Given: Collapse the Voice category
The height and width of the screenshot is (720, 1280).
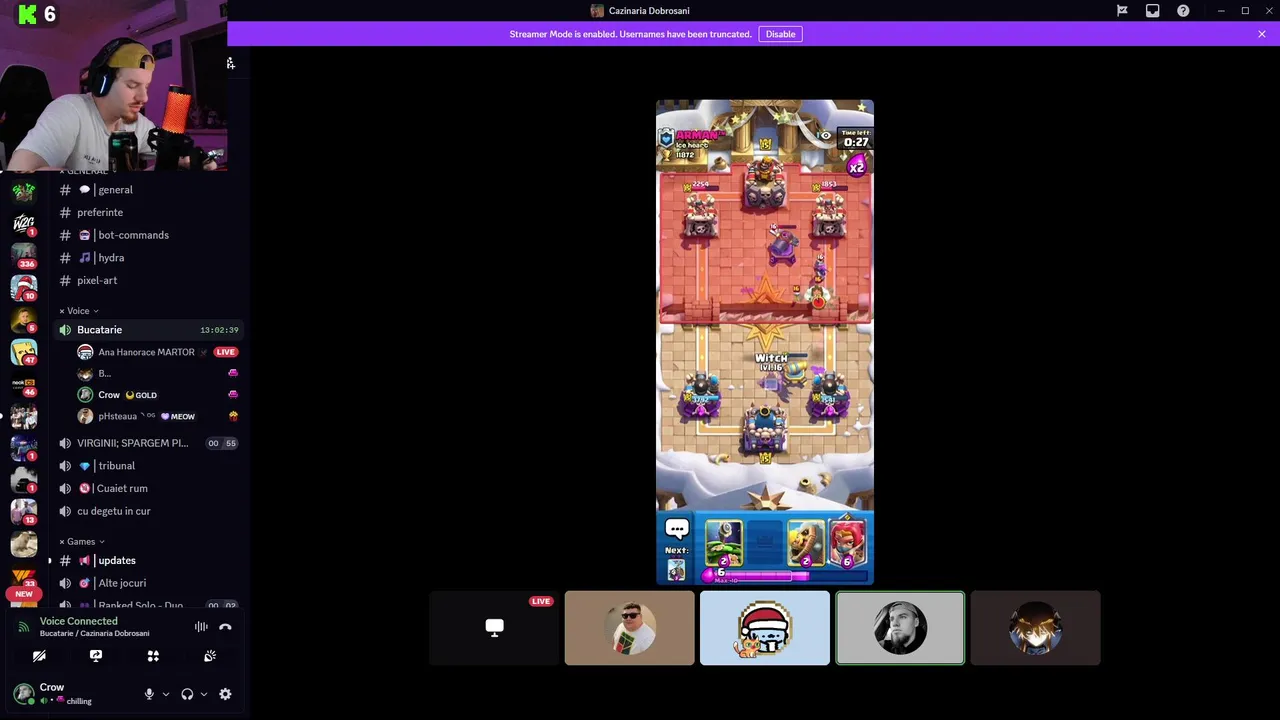Looking at the screenshot, I should point(79,311).
